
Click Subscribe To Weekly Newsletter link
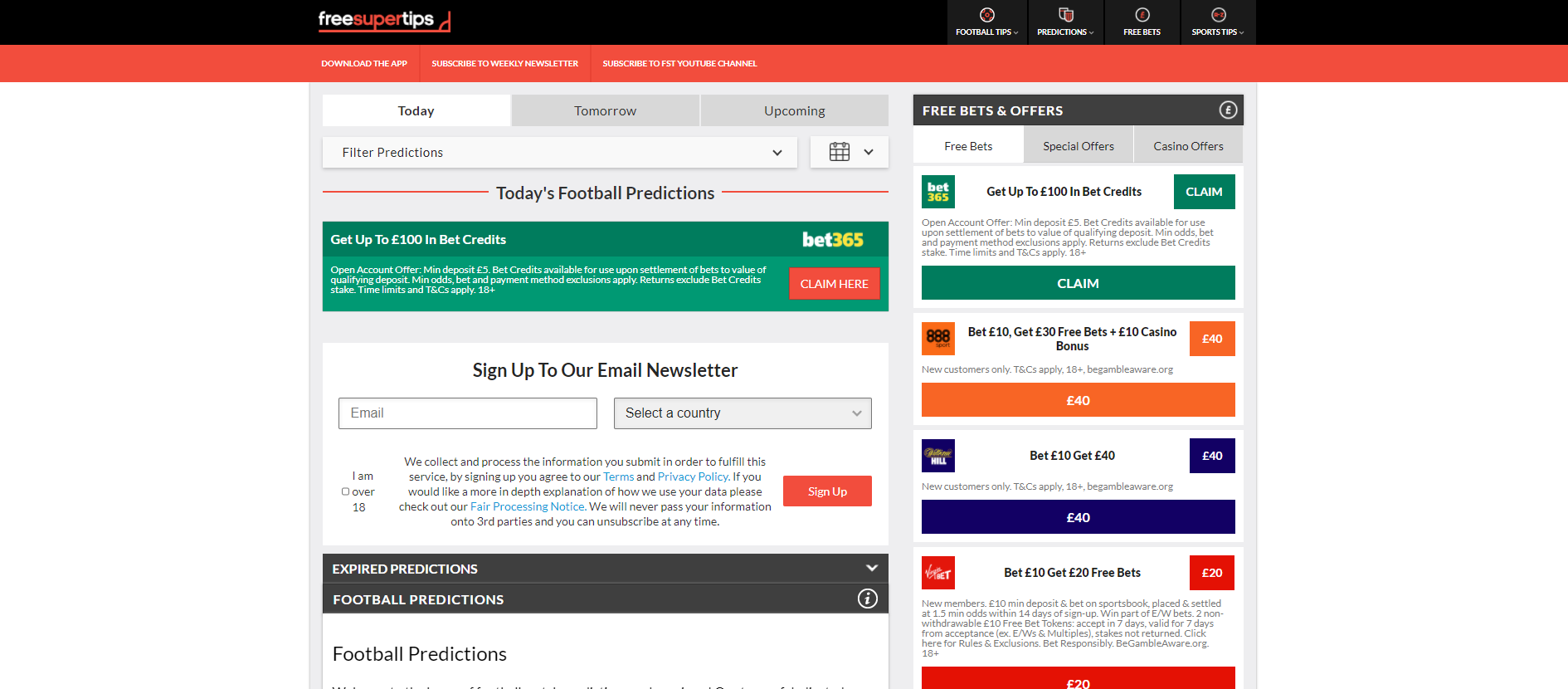pyautogui.click(x=505, y=63)
